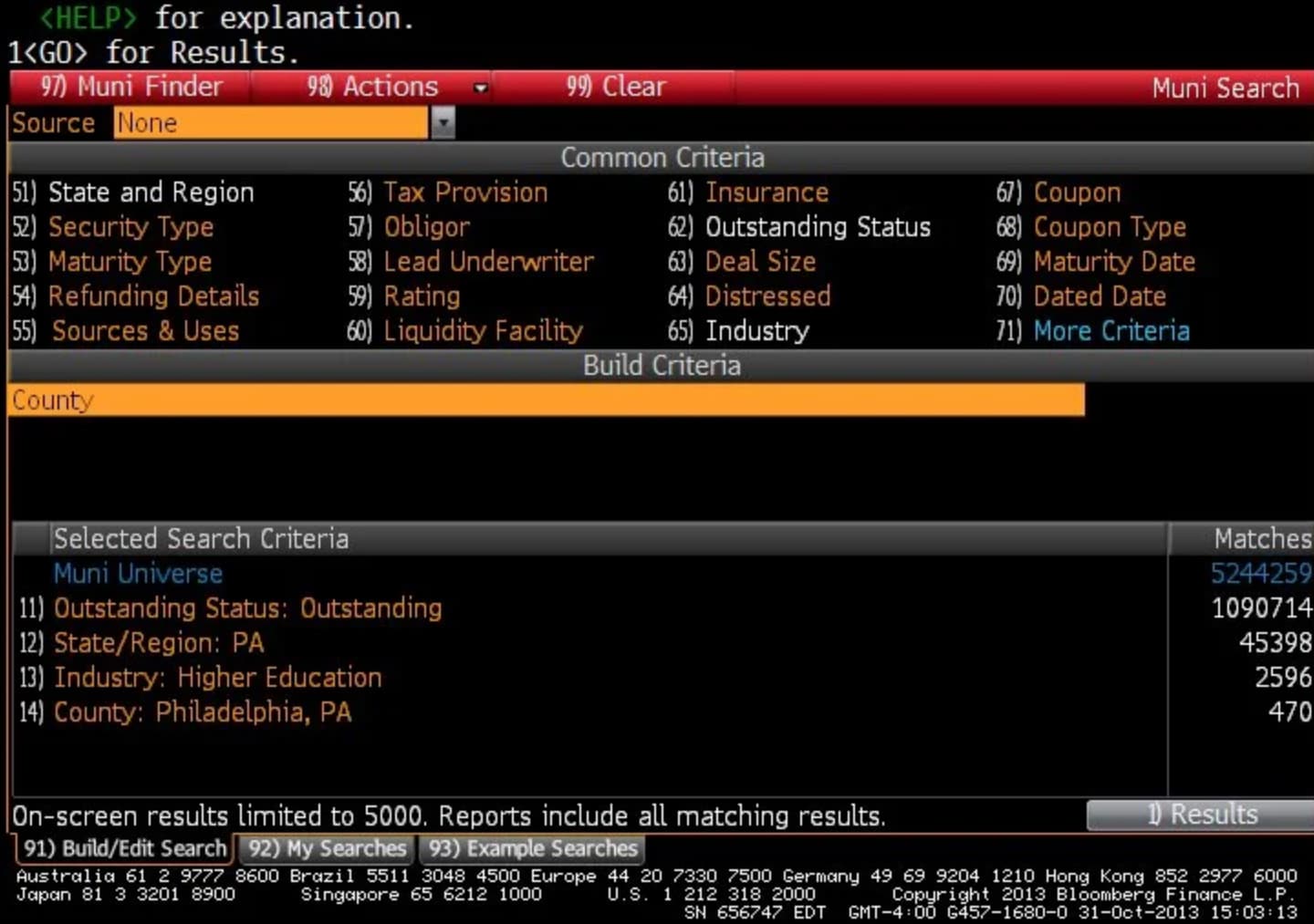The height and width of the screenshot is (924, 1314).
Task: Click Industry: Higher Education criterion
Action: click(217, 678)
